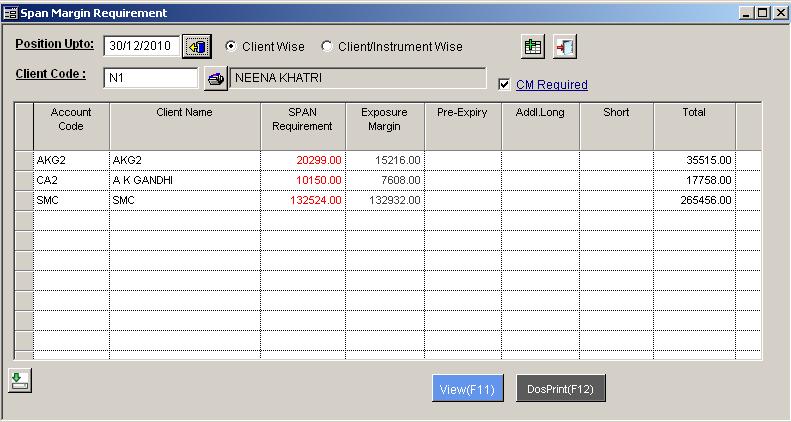Click in the Client Code input field

click(150, 78)
